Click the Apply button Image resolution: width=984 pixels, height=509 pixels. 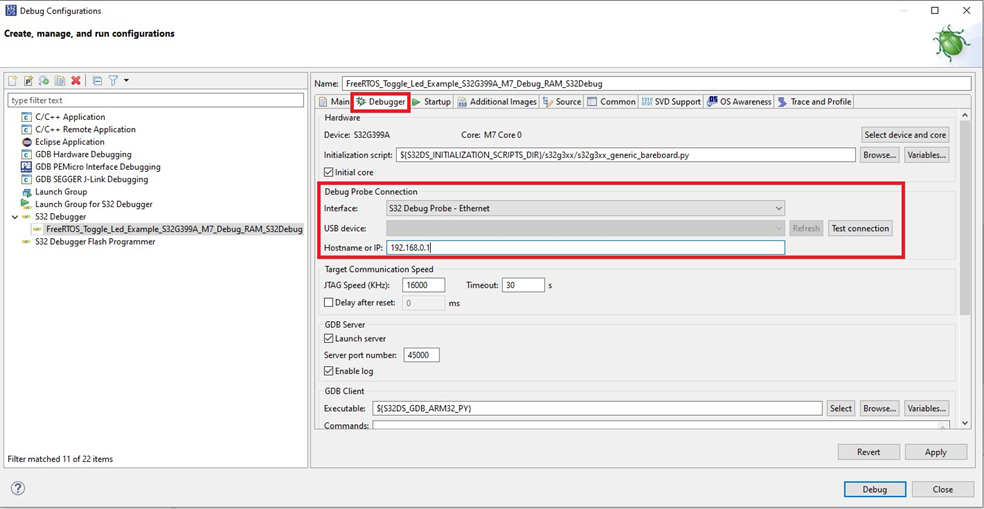click(936, 452)
